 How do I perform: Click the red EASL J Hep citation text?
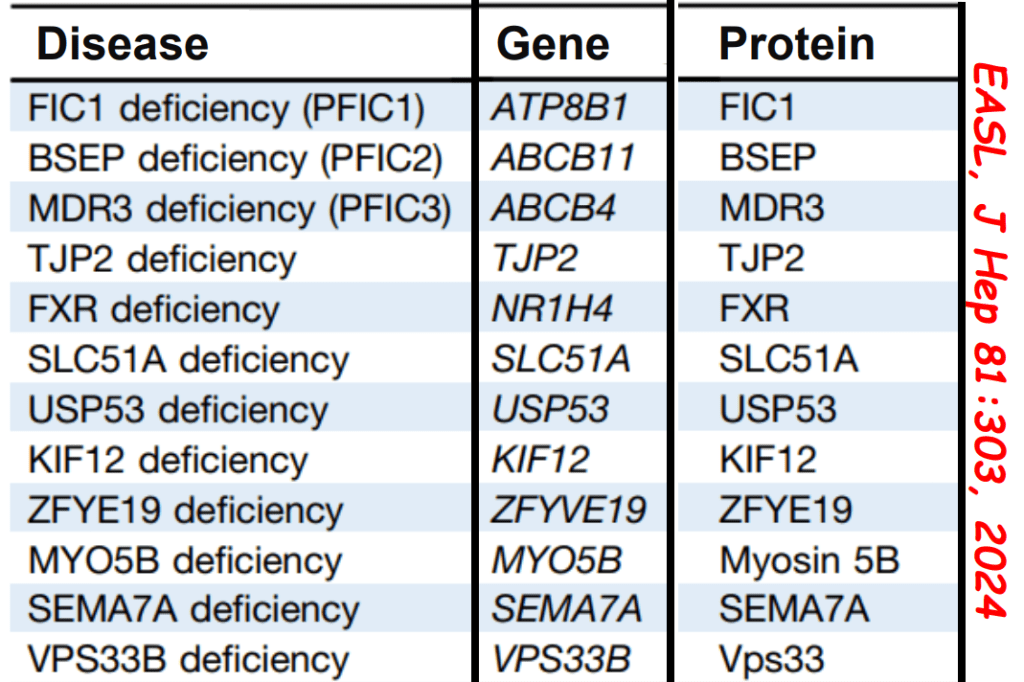tap(992, 340)
